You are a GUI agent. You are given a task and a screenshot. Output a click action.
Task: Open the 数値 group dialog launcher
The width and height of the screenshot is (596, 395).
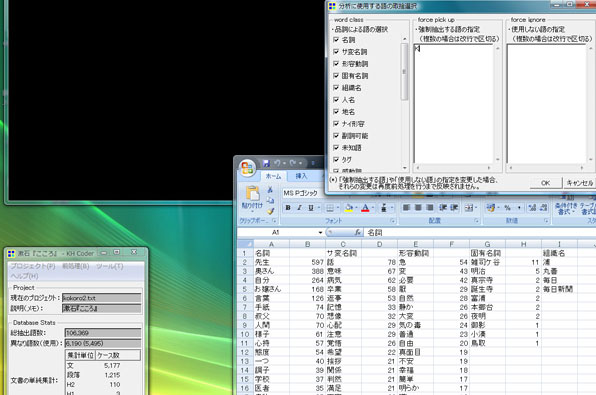point(546,221)
